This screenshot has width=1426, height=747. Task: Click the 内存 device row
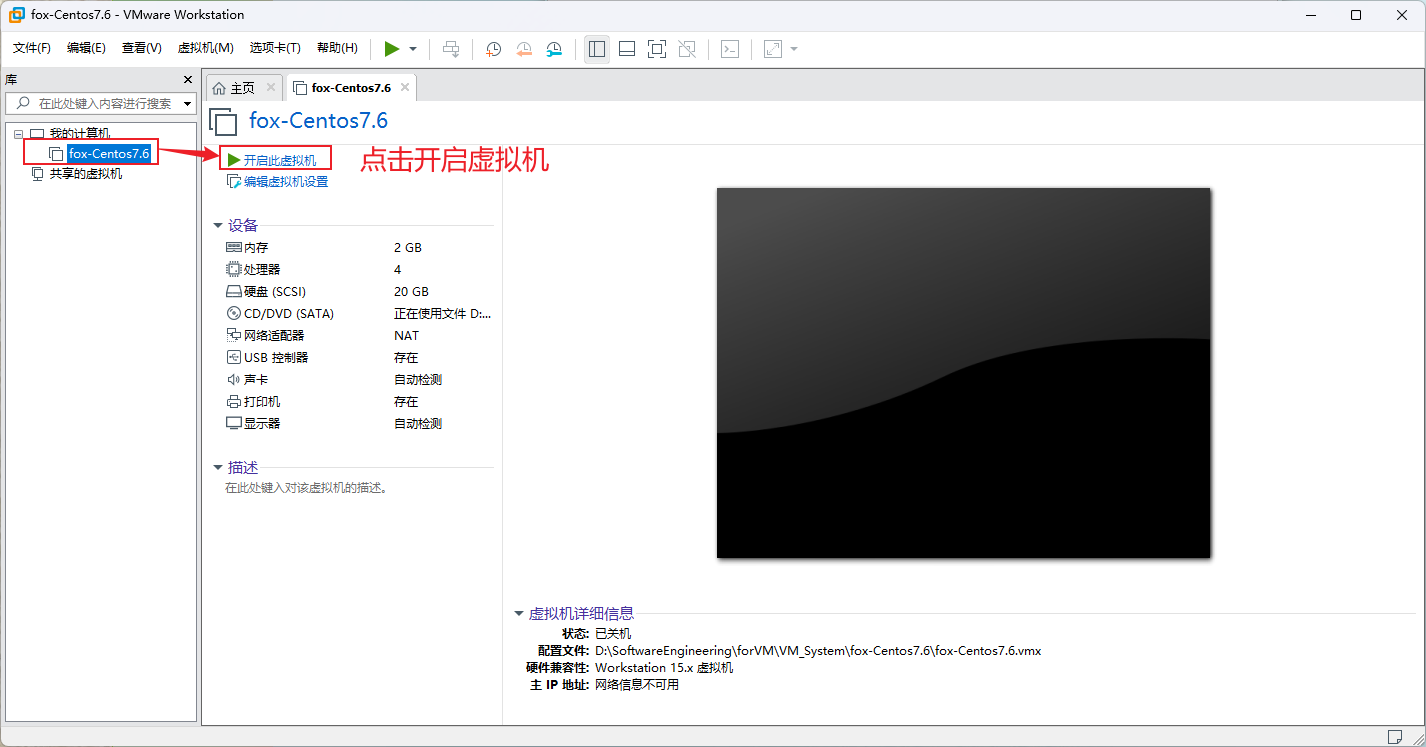[x=359, y=248]
